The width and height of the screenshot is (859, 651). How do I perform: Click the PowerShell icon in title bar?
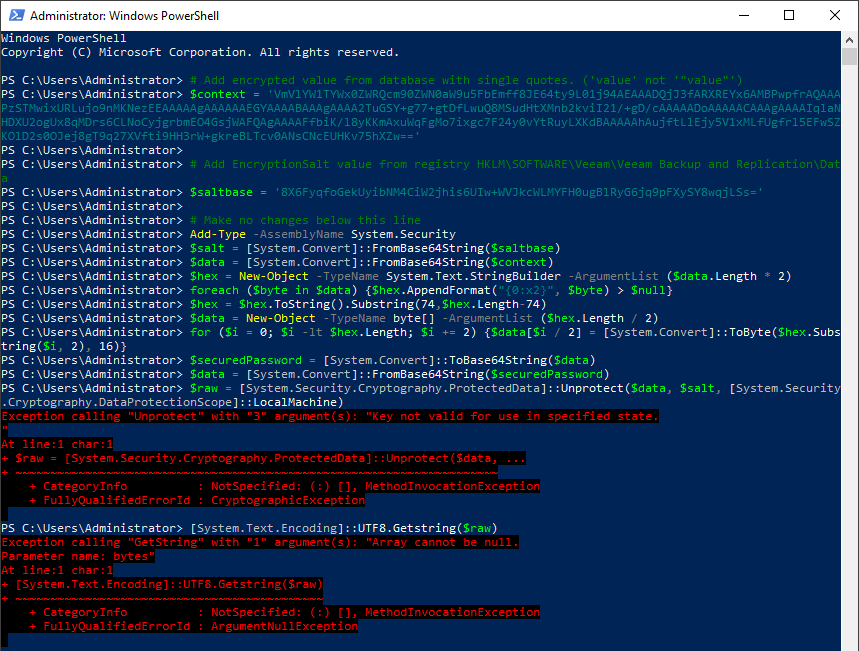tap(16, 15)
